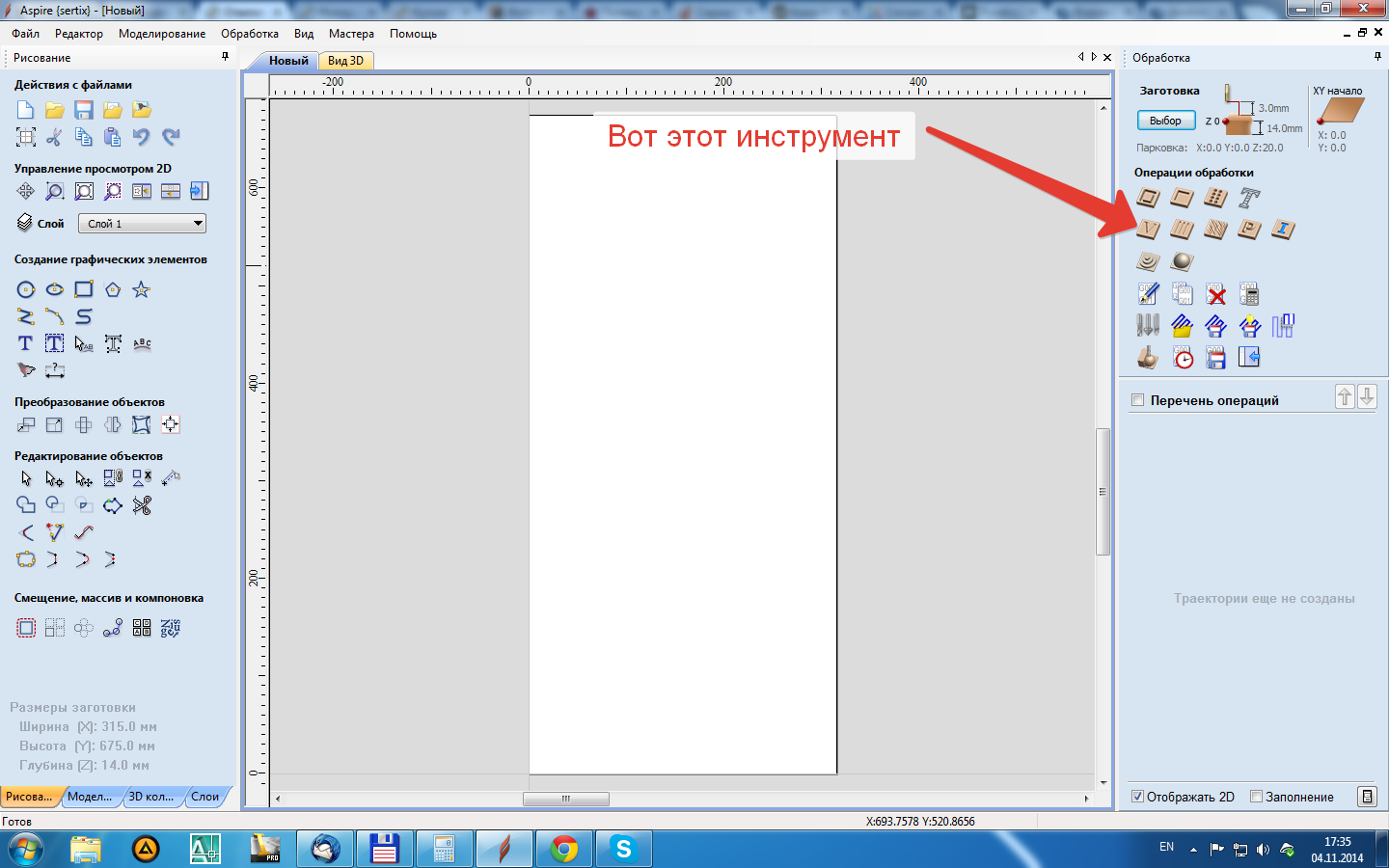Open the Texture toolpath operation

tap(1215, 230)
